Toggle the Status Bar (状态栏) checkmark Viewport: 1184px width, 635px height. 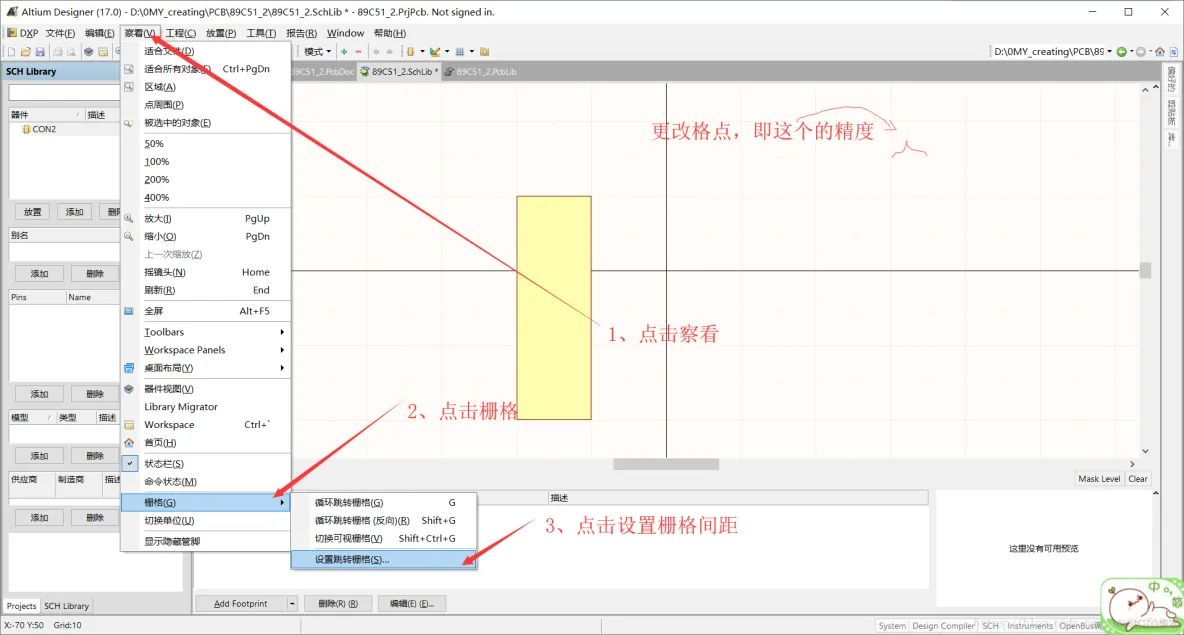tap(130, 464)
